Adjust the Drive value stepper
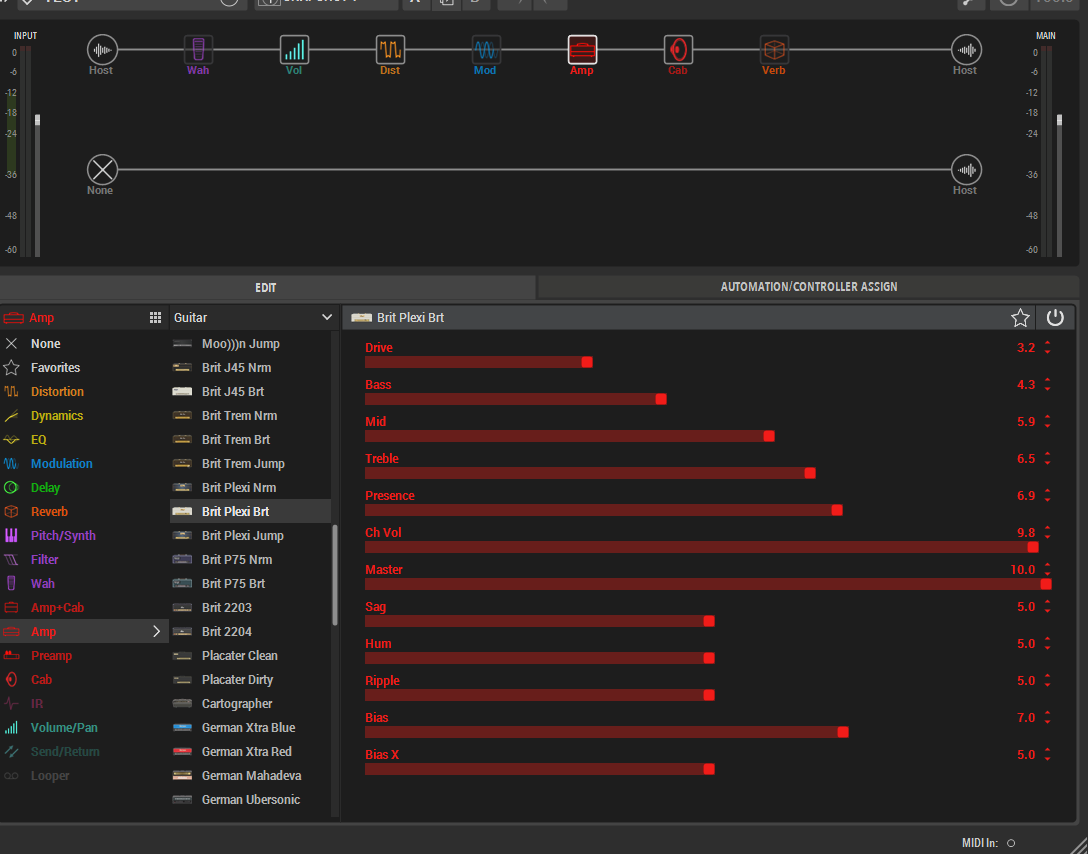The width and height of the screenshot is (1088, 854). coord(1047,348)
